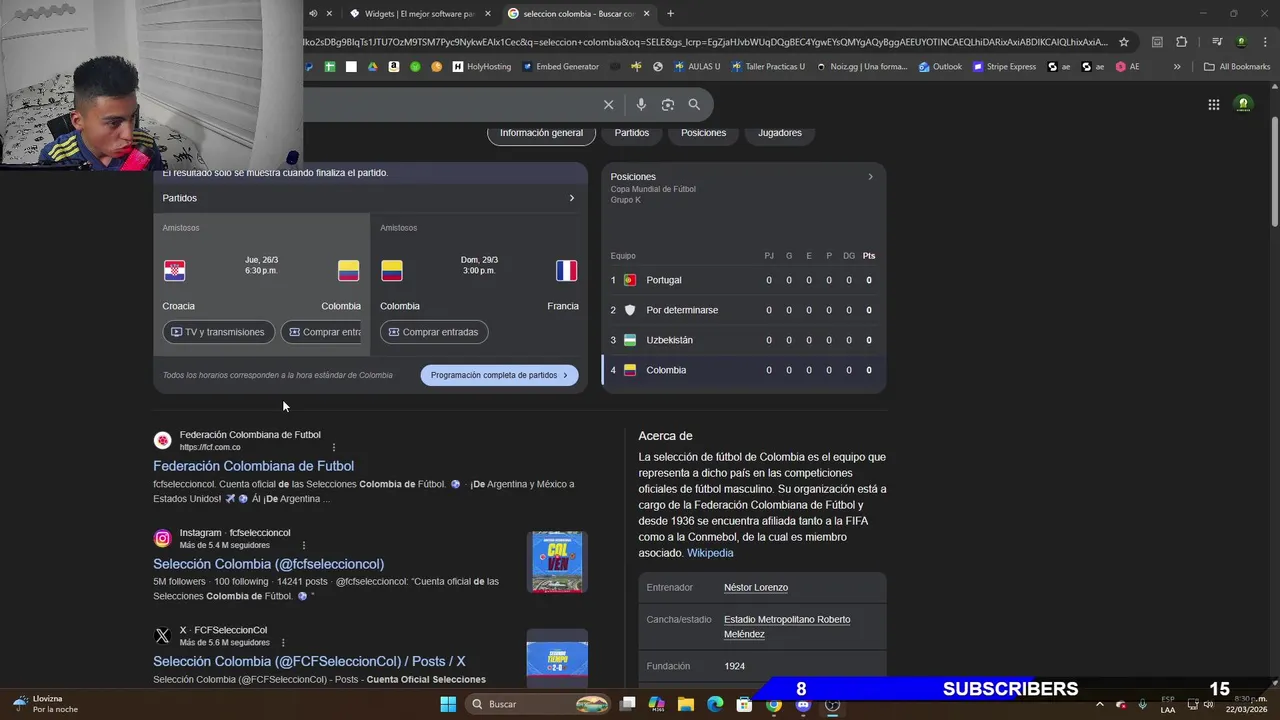
Task: Switch to the Widgets browser tab
Action: [x=419, y=13]
